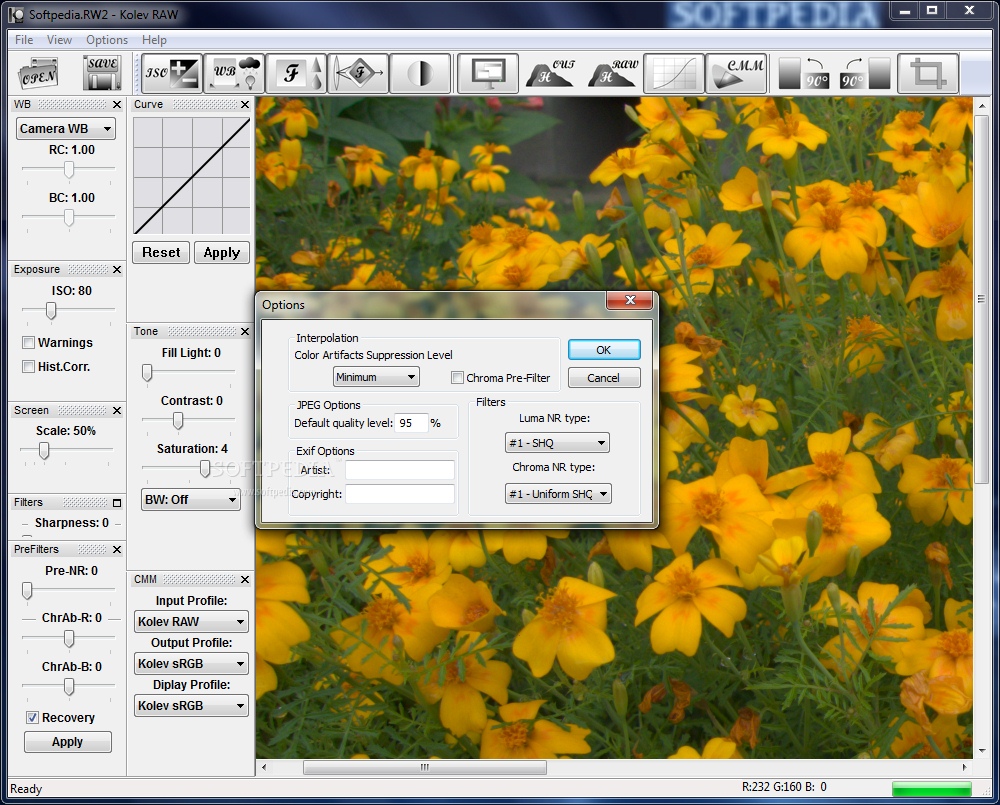Screen dimensions: 1000x805
Task: Click Apply in the Curve panel
Action: coord(222,253)
